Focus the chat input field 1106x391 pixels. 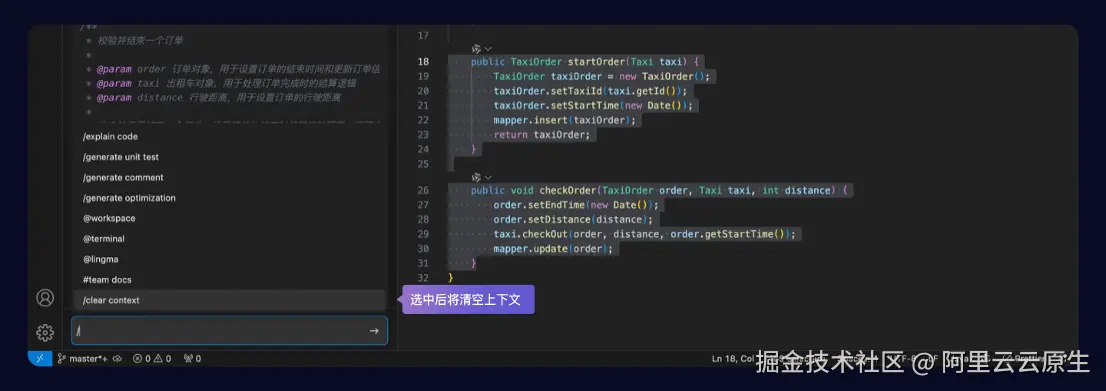point(230,331)
